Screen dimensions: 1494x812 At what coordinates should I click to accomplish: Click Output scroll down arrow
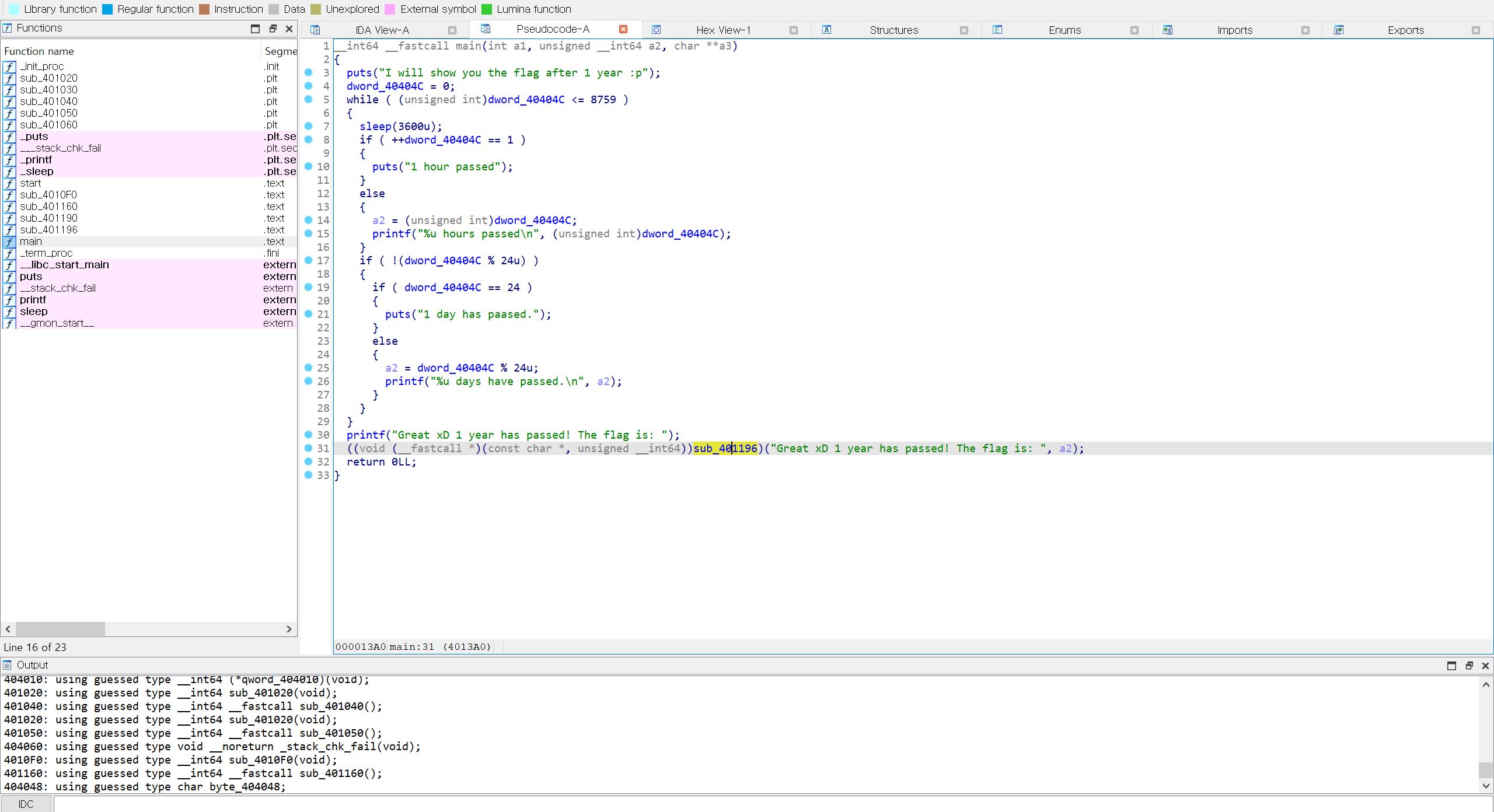[x=1486, y=786]
